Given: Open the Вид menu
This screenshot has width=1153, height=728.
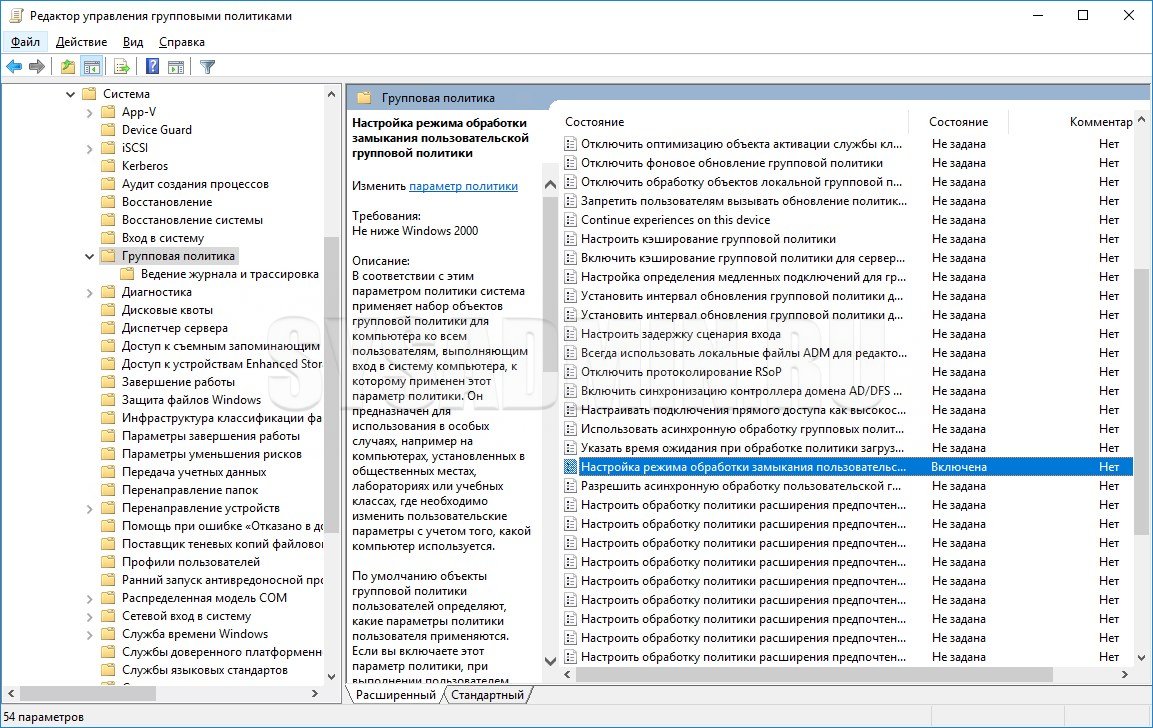Looking at the screenshot, I should pos(133,42).
